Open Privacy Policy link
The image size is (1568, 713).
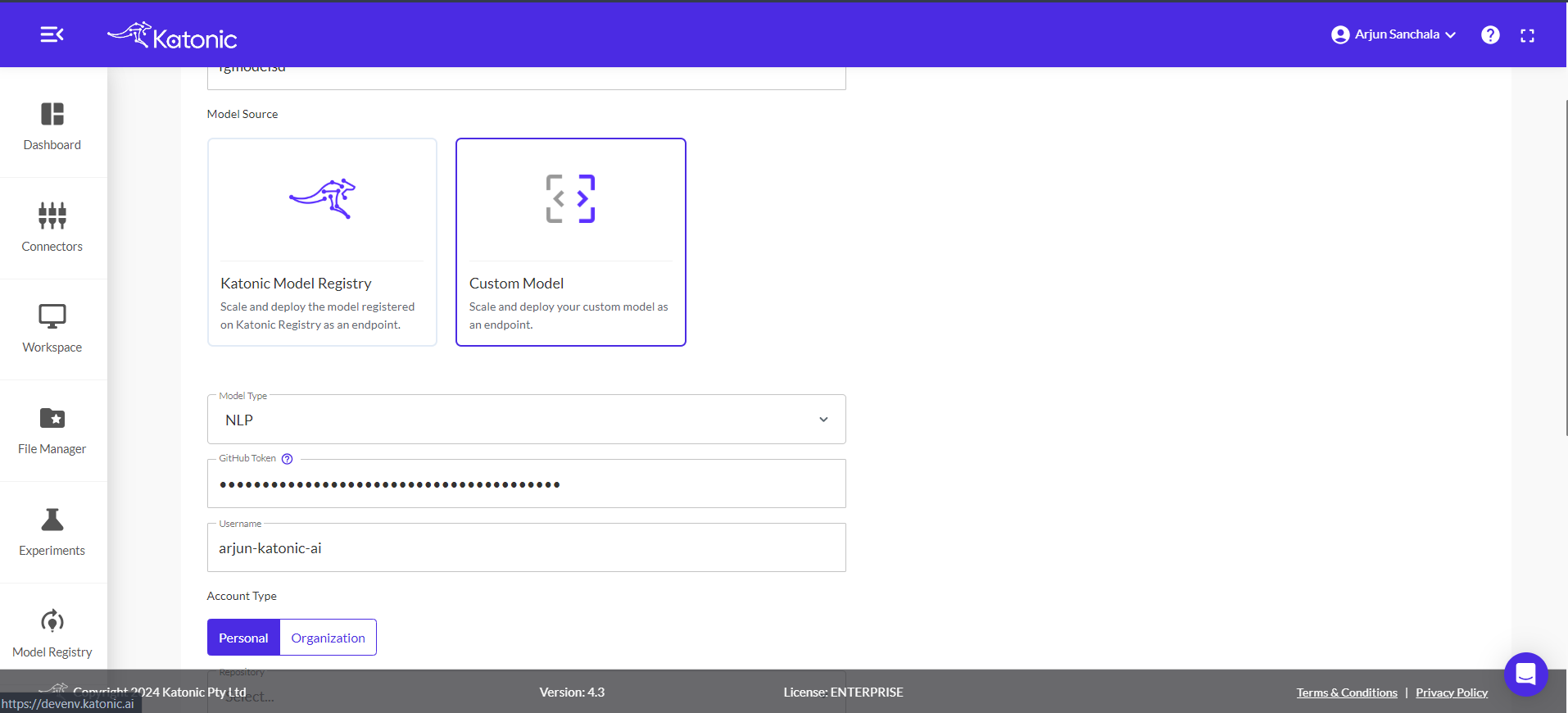(x=1452, y=693)
